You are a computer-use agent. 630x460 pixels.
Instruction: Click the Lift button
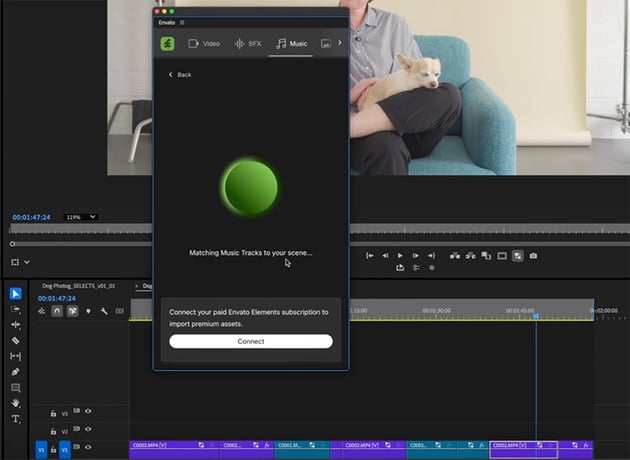[455, 256]
